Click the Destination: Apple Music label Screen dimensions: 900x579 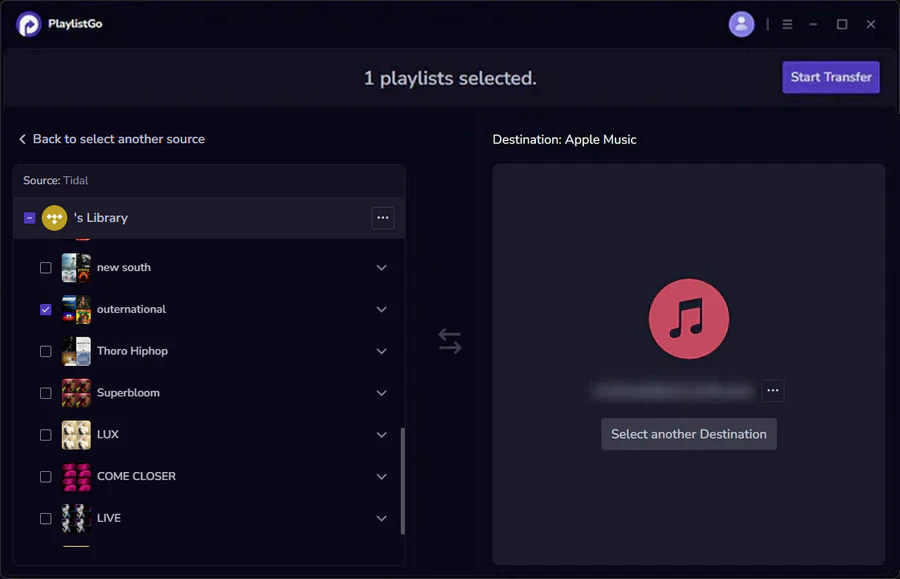(564, 139)
